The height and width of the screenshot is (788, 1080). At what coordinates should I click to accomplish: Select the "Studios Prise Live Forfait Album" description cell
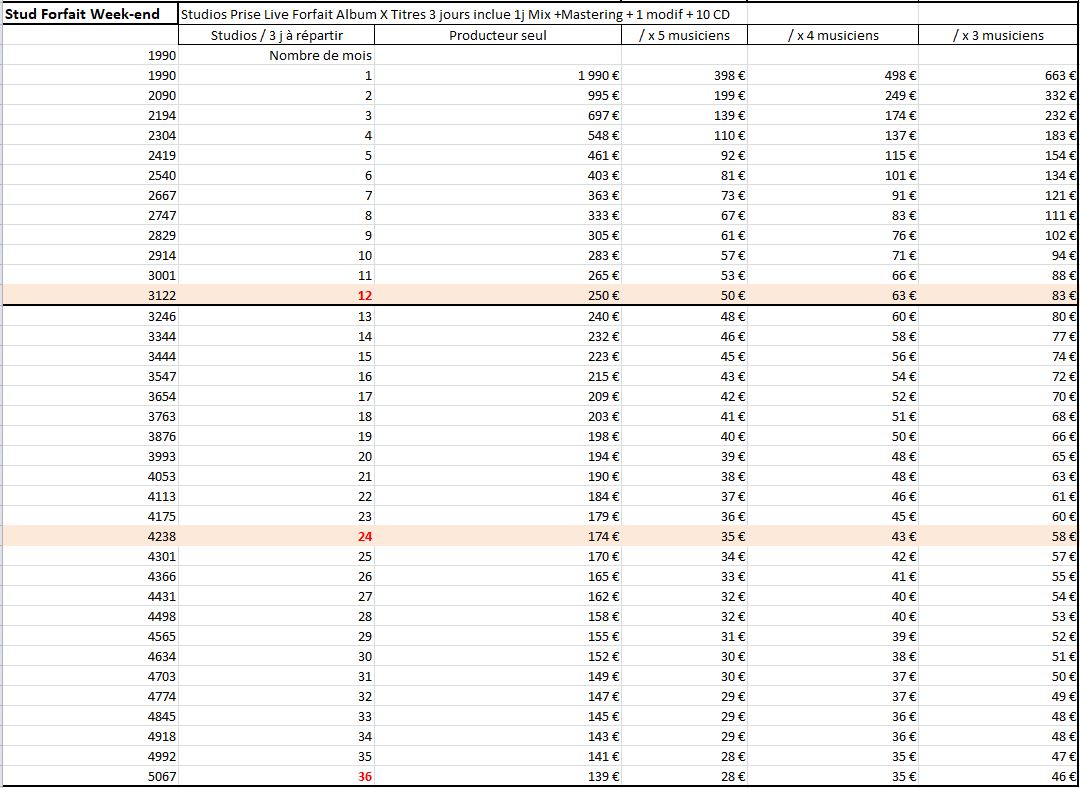coord(460,15)
